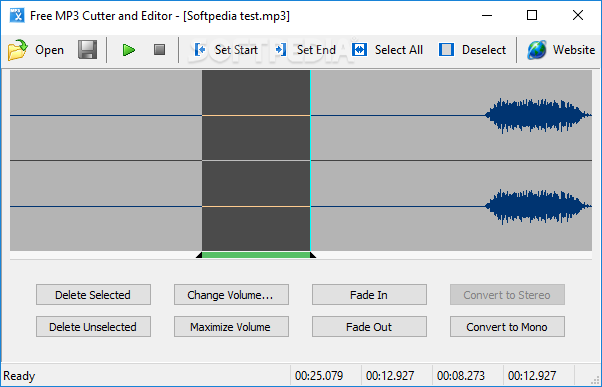Start playback with the green play icon
The width and height of the screenshot is (602, 387).
pyautogui.click(x=129, y=50)
